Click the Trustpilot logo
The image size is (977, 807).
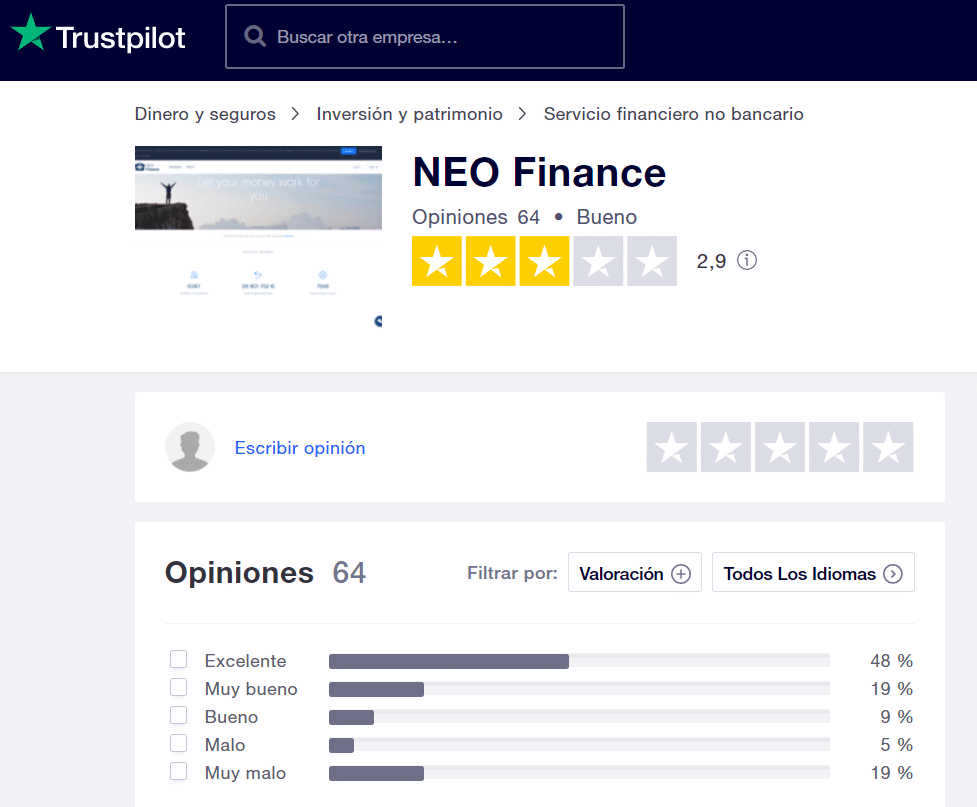click(98, 35)
